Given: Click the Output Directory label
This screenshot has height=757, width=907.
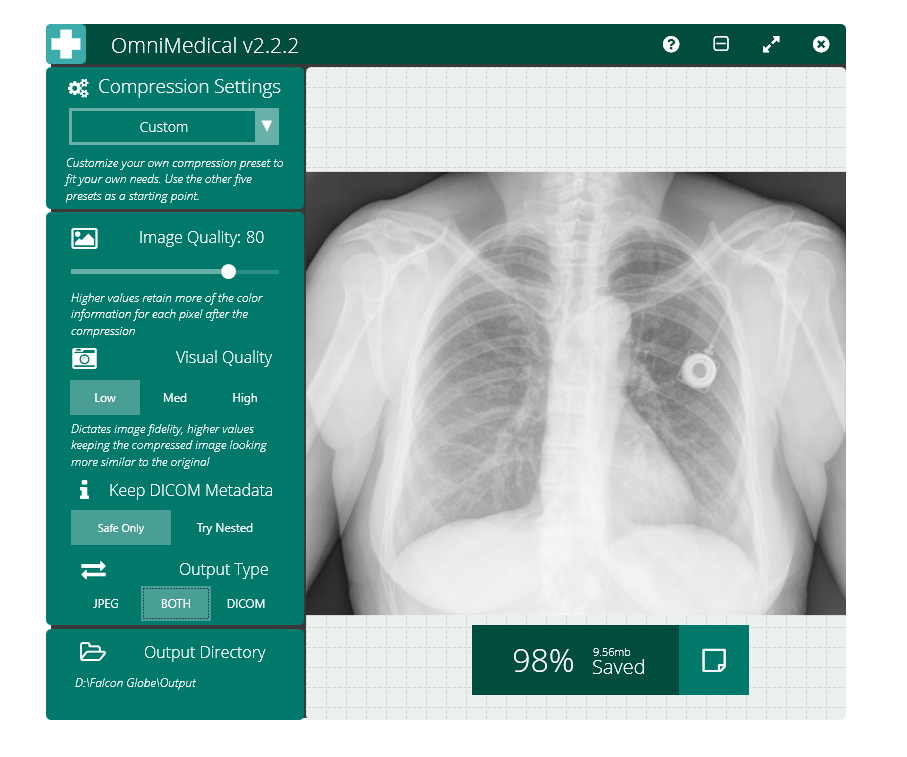Looking at the screenshot, I should 205,652.
